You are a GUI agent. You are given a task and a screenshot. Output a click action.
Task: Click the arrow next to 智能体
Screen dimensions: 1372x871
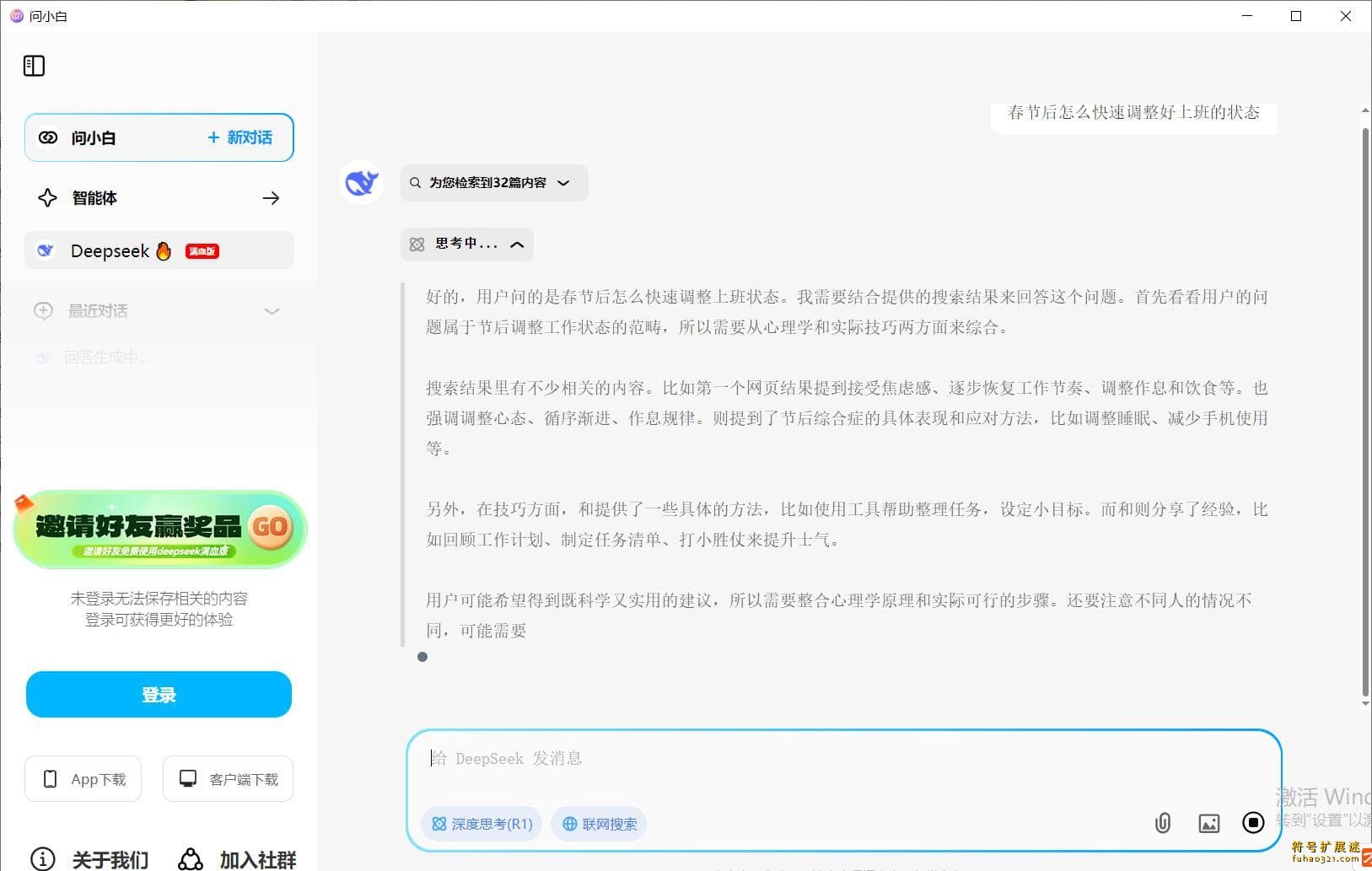[271, 198]
